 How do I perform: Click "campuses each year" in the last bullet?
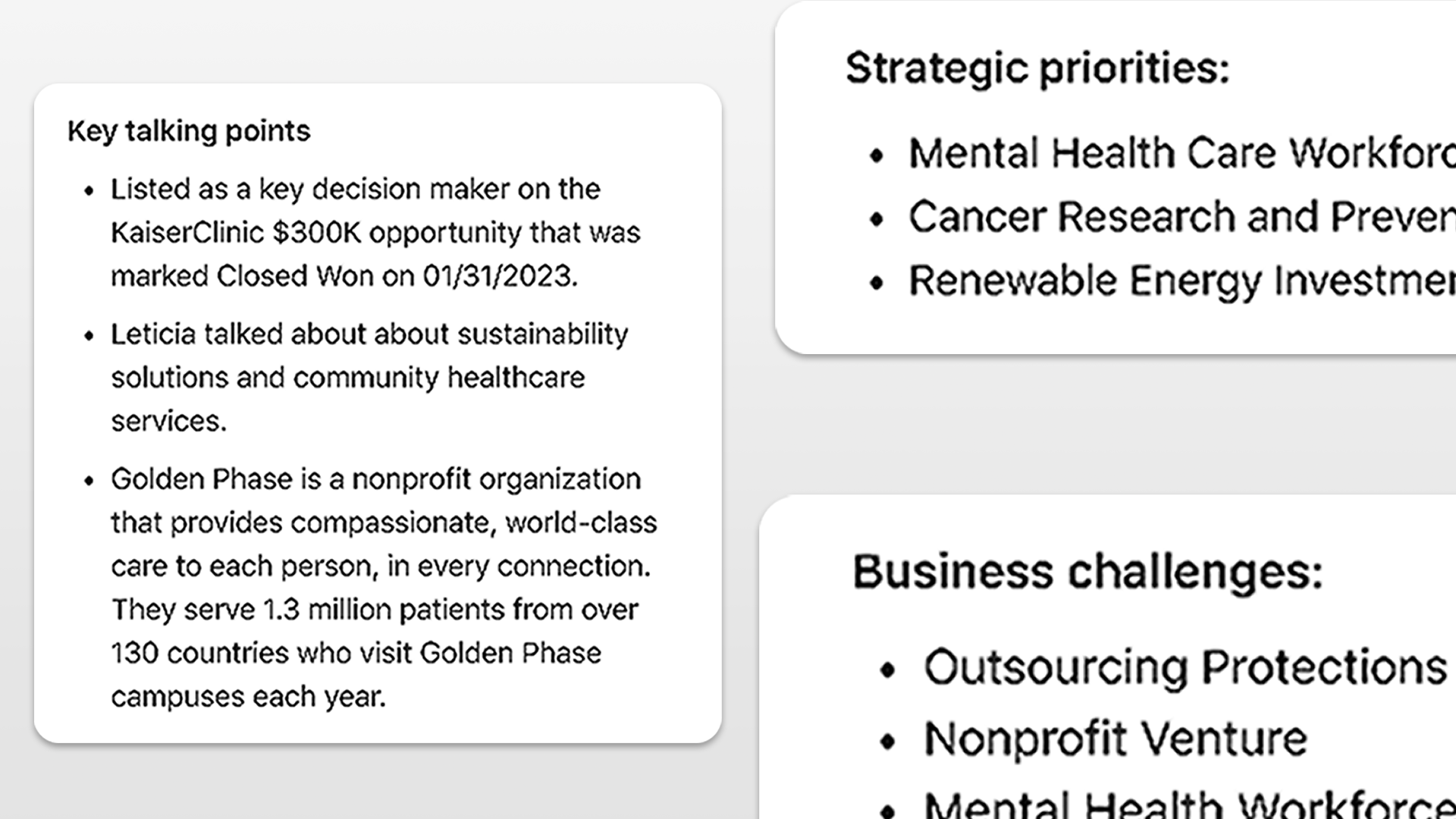point(248,697)
